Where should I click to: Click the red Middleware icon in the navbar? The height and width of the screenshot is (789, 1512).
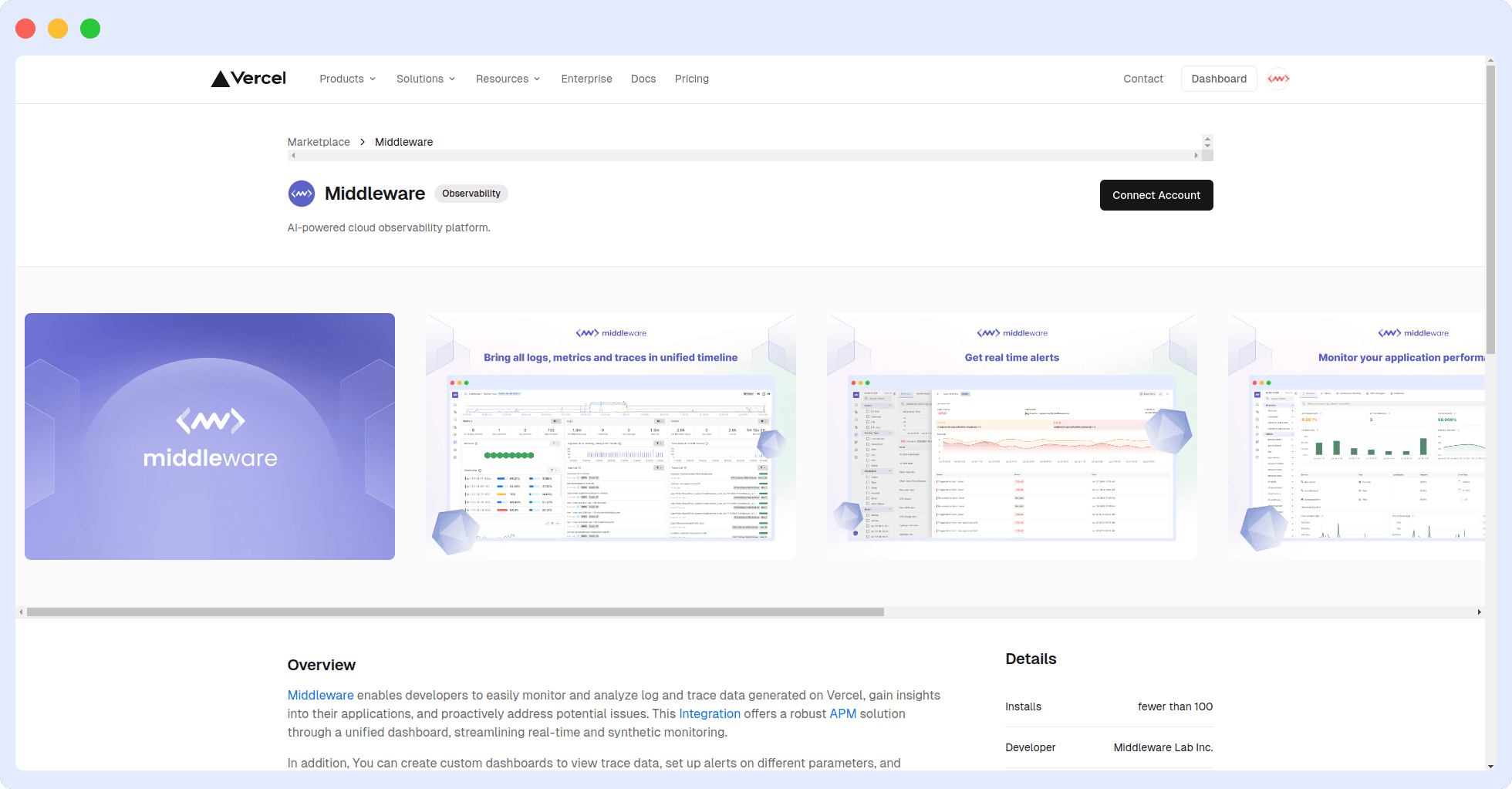coord(1277,79)
